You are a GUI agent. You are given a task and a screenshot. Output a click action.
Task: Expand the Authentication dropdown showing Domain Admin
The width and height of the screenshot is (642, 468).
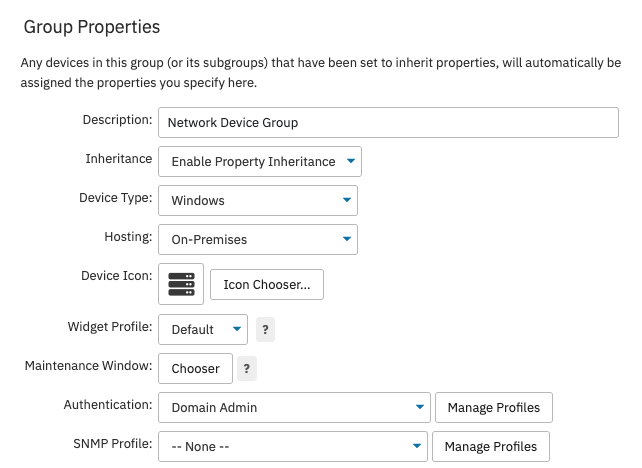[x=293, y=407]
